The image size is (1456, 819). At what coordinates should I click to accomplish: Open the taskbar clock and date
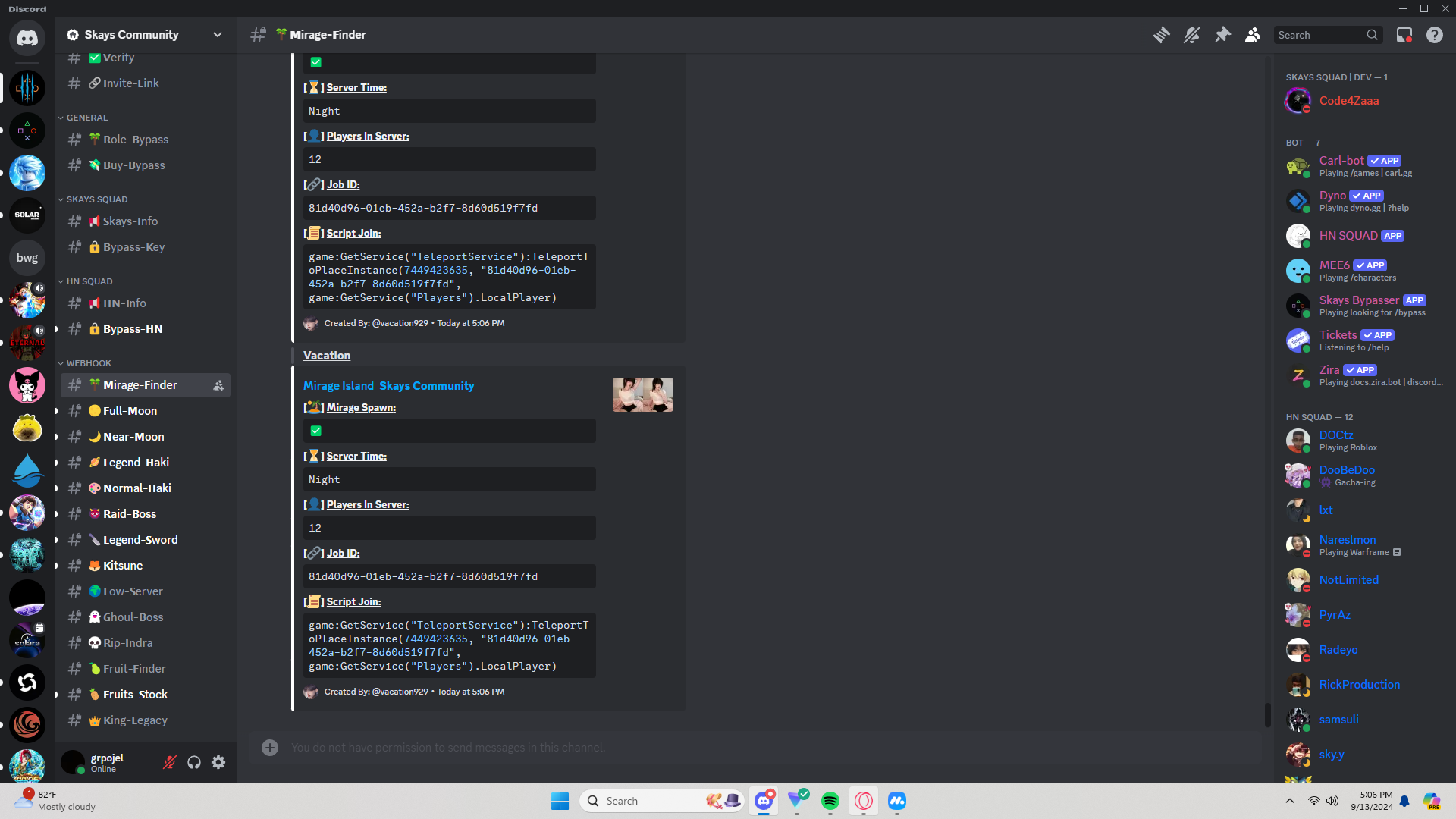(1372, 801)
